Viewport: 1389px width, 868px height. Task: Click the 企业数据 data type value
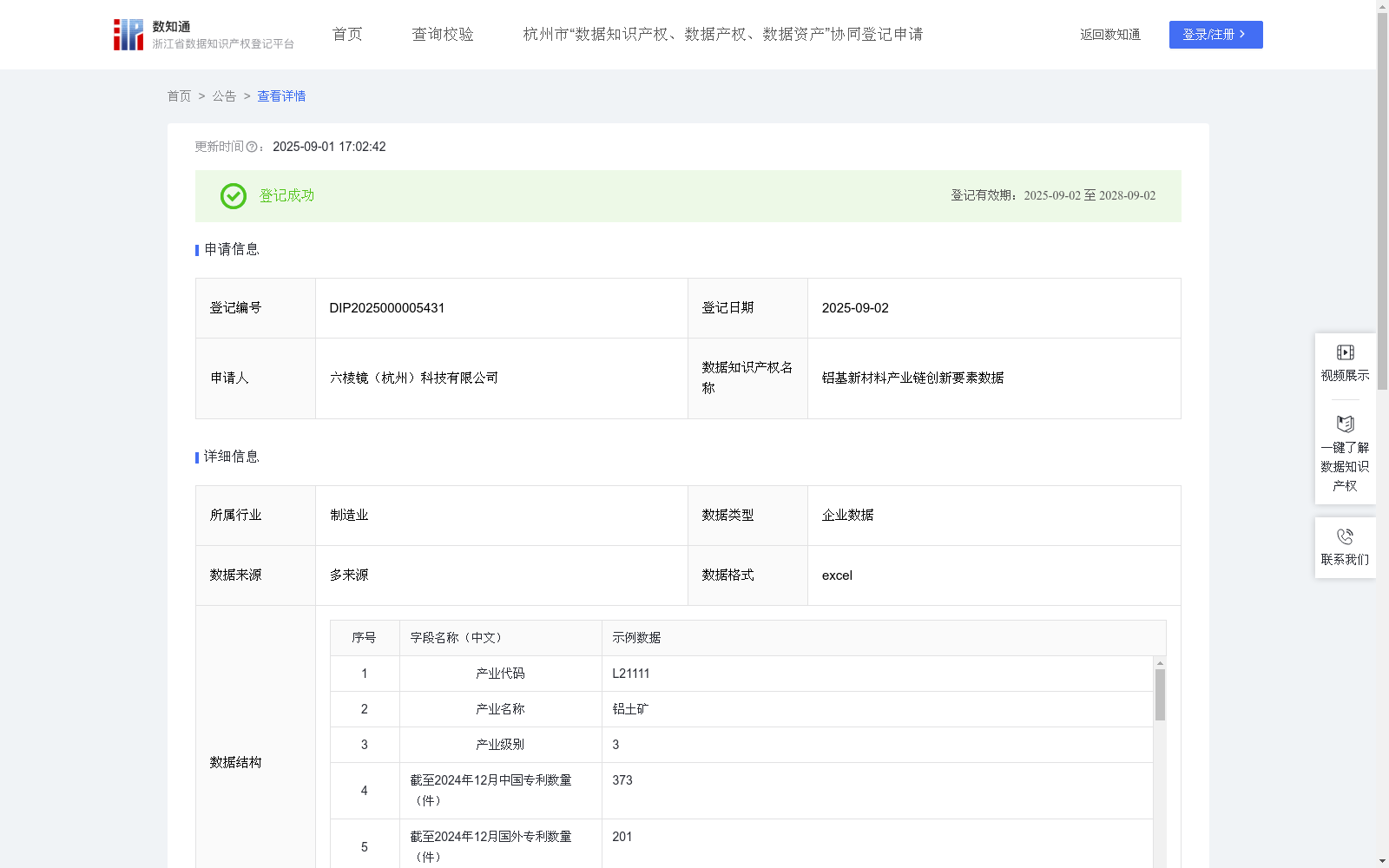pyautogui.click(x=848, y=516)
